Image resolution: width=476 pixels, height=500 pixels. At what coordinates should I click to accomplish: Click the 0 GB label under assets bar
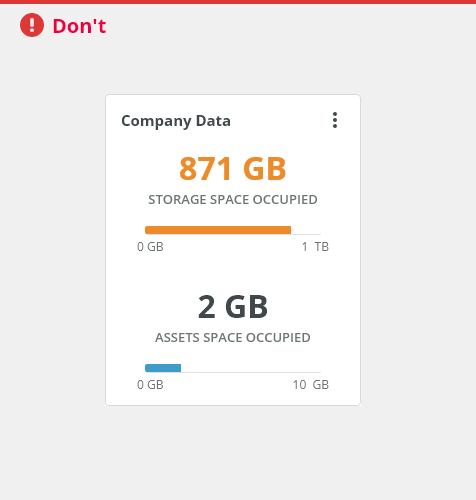(150, 385)
